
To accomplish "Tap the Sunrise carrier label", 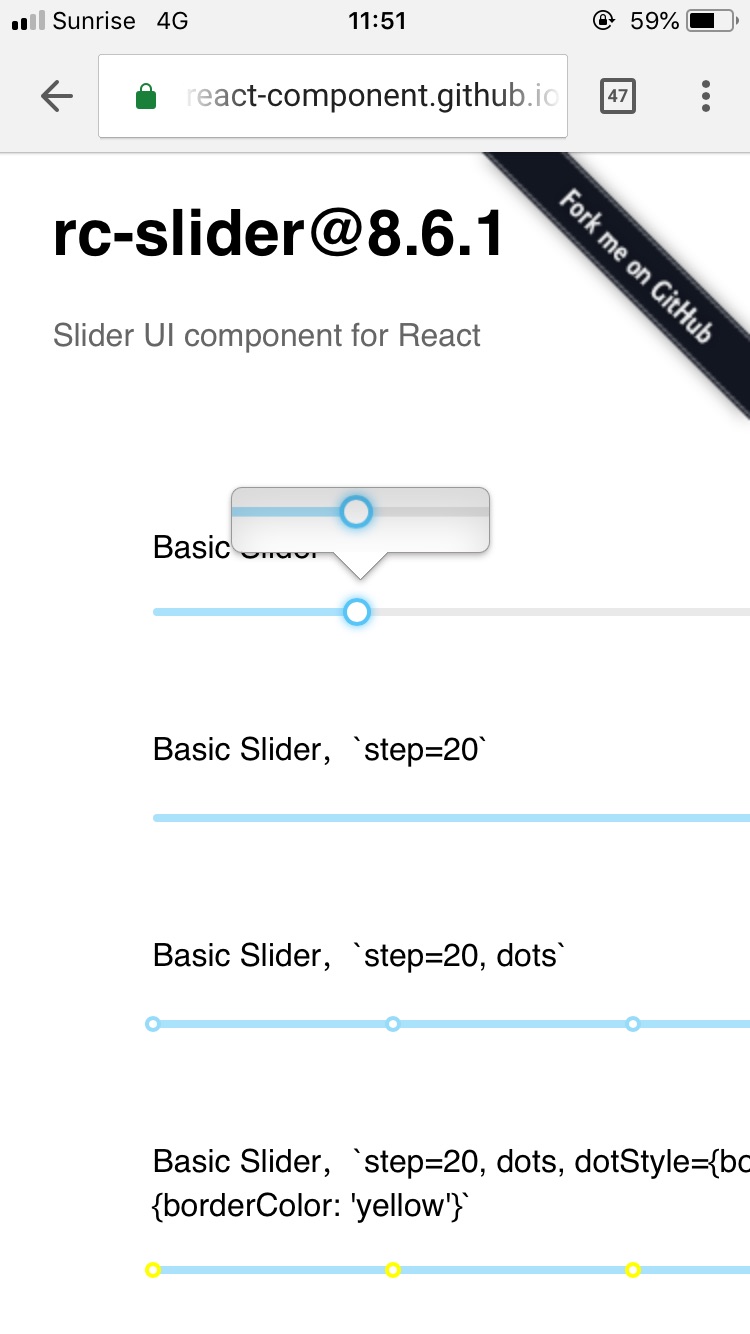I will coord(95,20).
